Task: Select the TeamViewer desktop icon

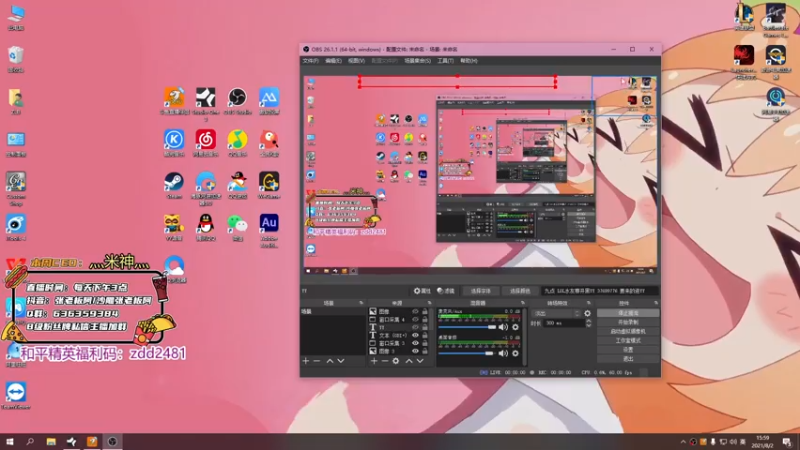Action: point(16,396)
